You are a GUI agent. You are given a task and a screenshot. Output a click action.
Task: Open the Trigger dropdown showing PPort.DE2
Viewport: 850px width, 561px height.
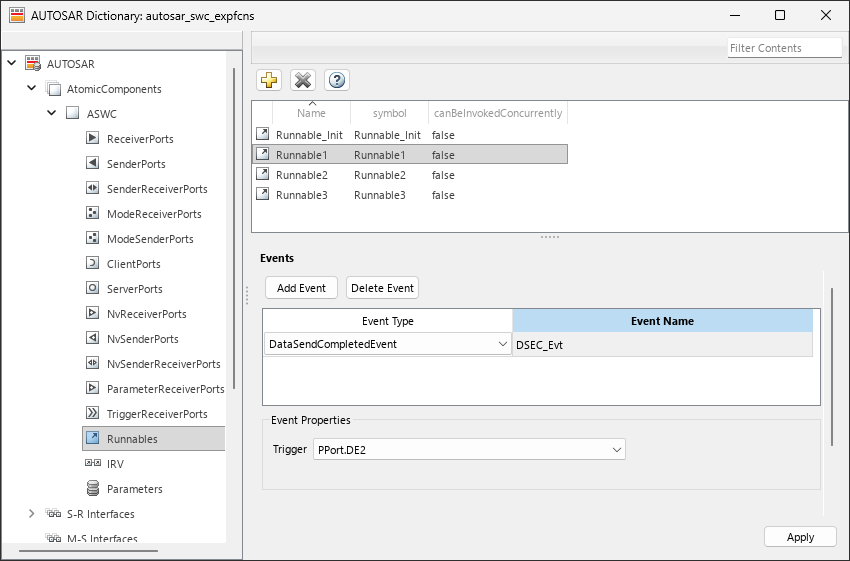(616, 449)
